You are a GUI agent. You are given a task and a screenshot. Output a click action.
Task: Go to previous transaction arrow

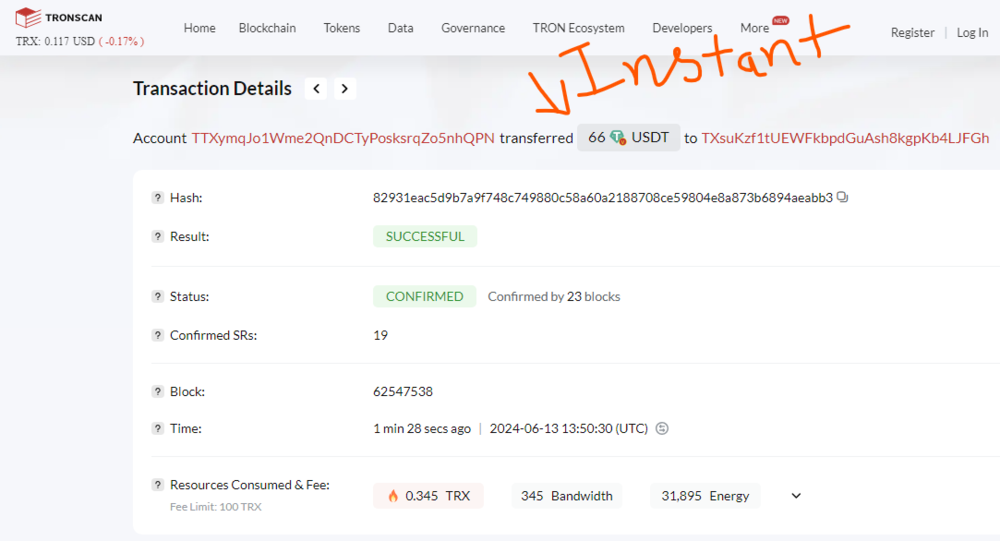coord(316,89)
